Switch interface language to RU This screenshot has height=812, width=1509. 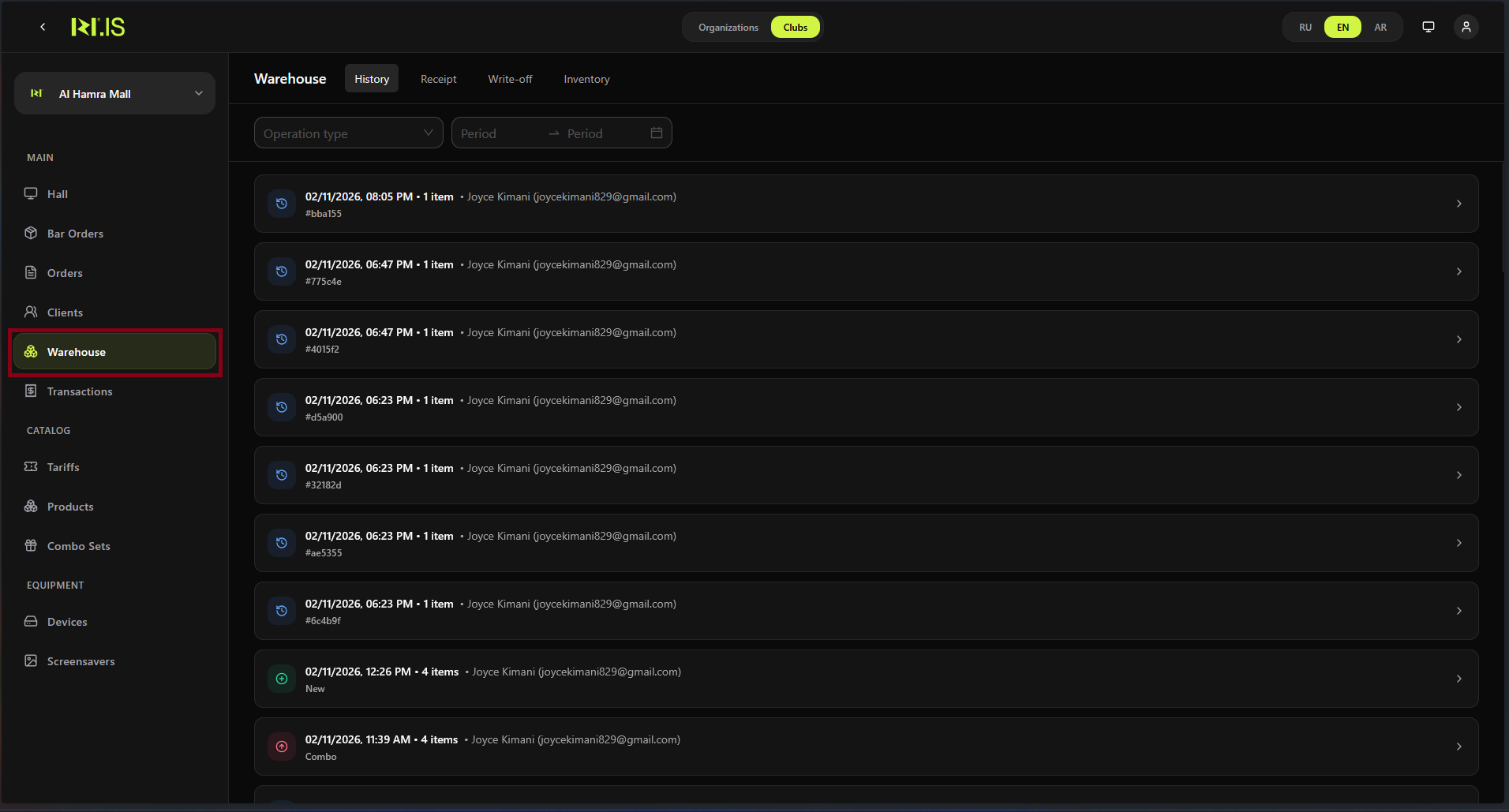click(x=1304, y=26)
